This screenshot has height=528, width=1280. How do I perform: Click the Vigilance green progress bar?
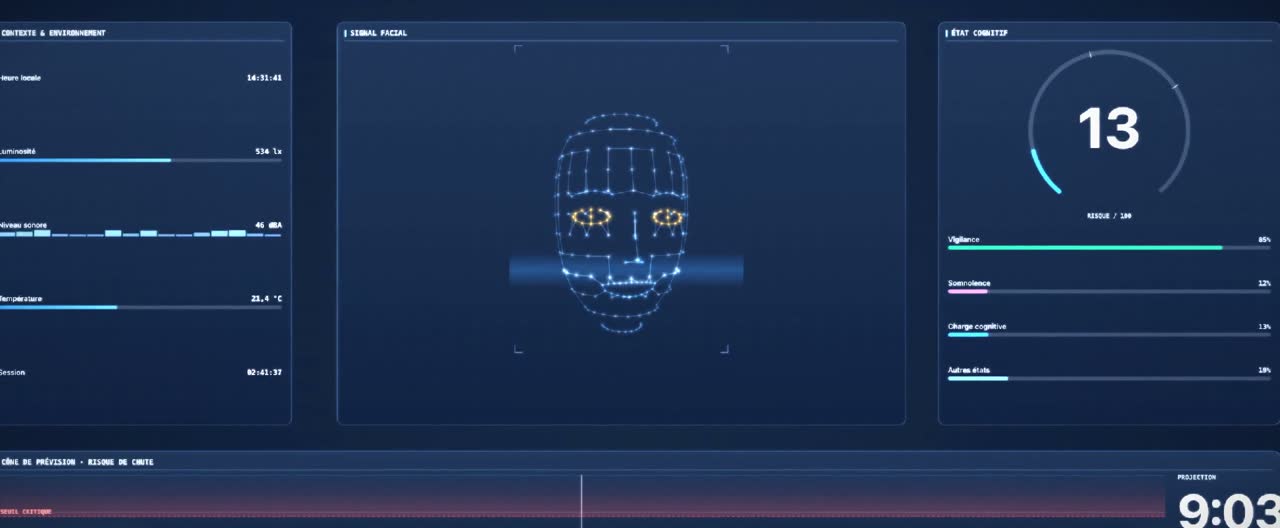1109,248
